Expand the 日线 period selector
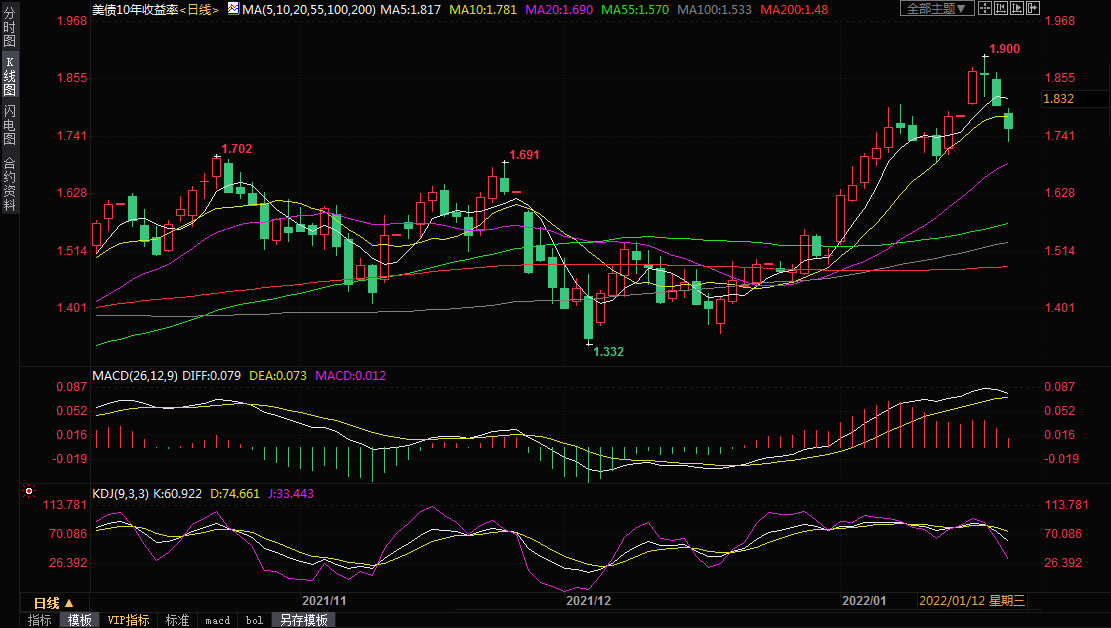 53,603
